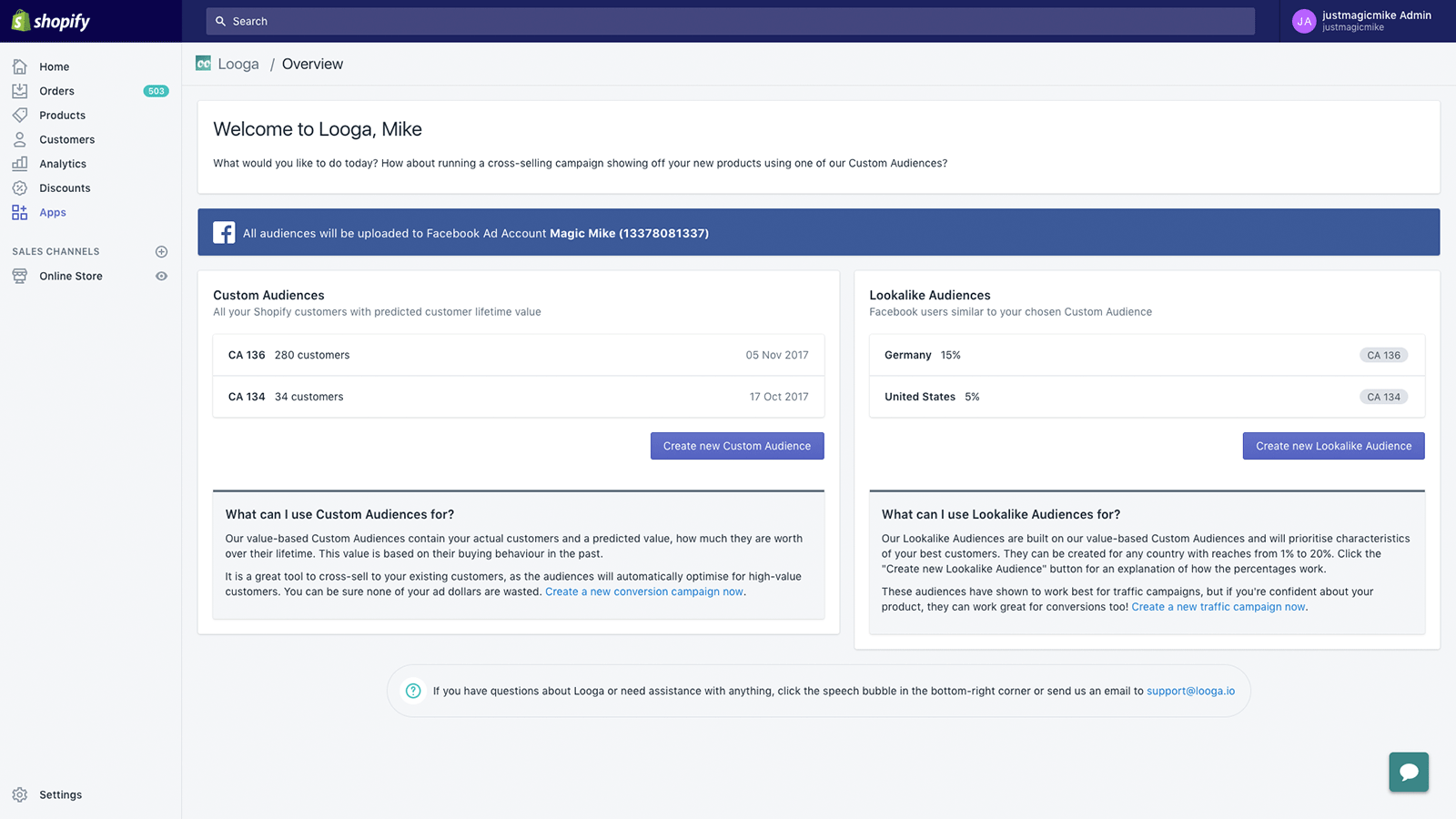
Task: Click the CA 136 tag badge
Action: (x=1383, y=355)
